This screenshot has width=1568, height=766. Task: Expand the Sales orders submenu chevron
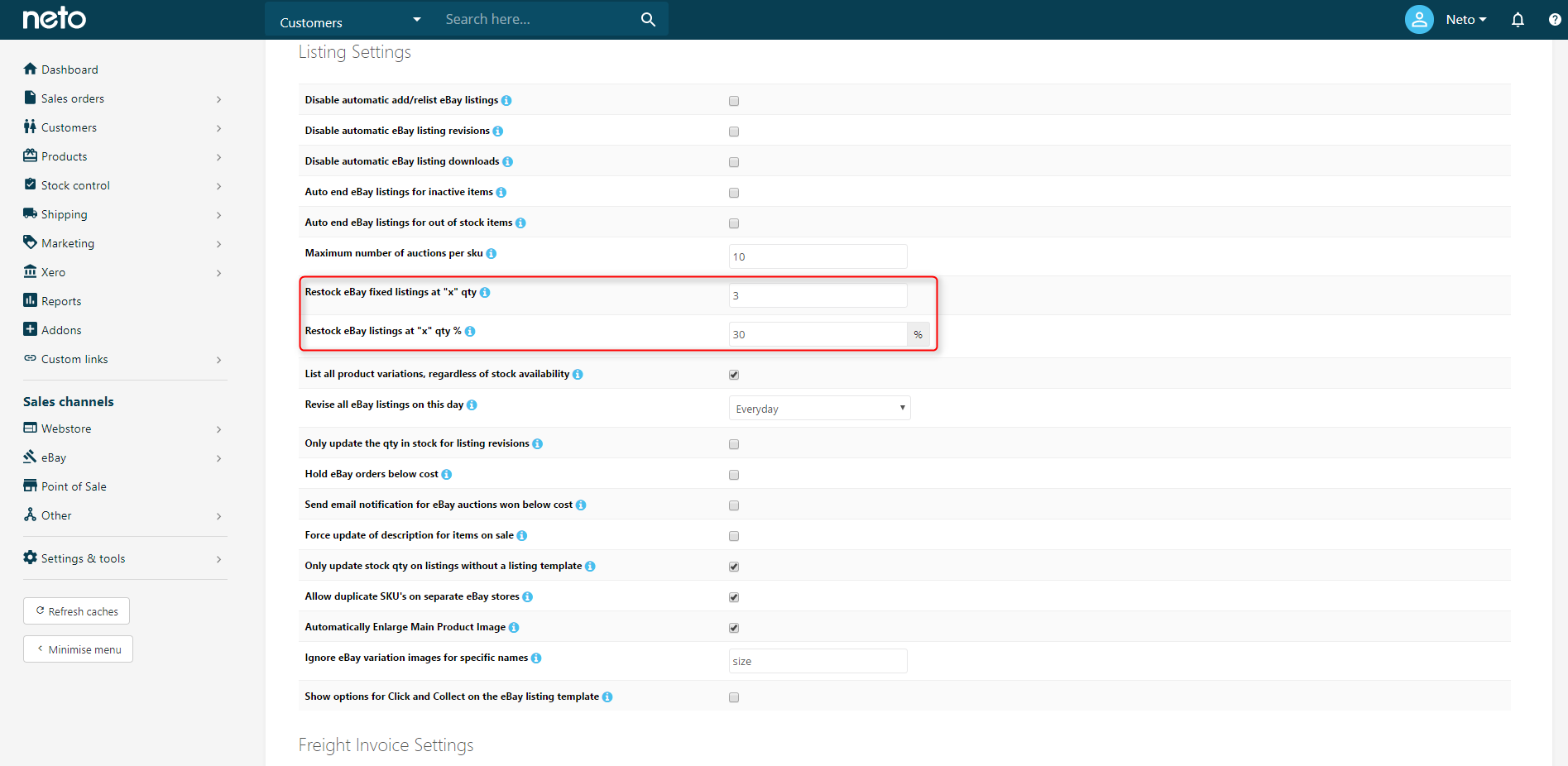(x=219, y=99)
